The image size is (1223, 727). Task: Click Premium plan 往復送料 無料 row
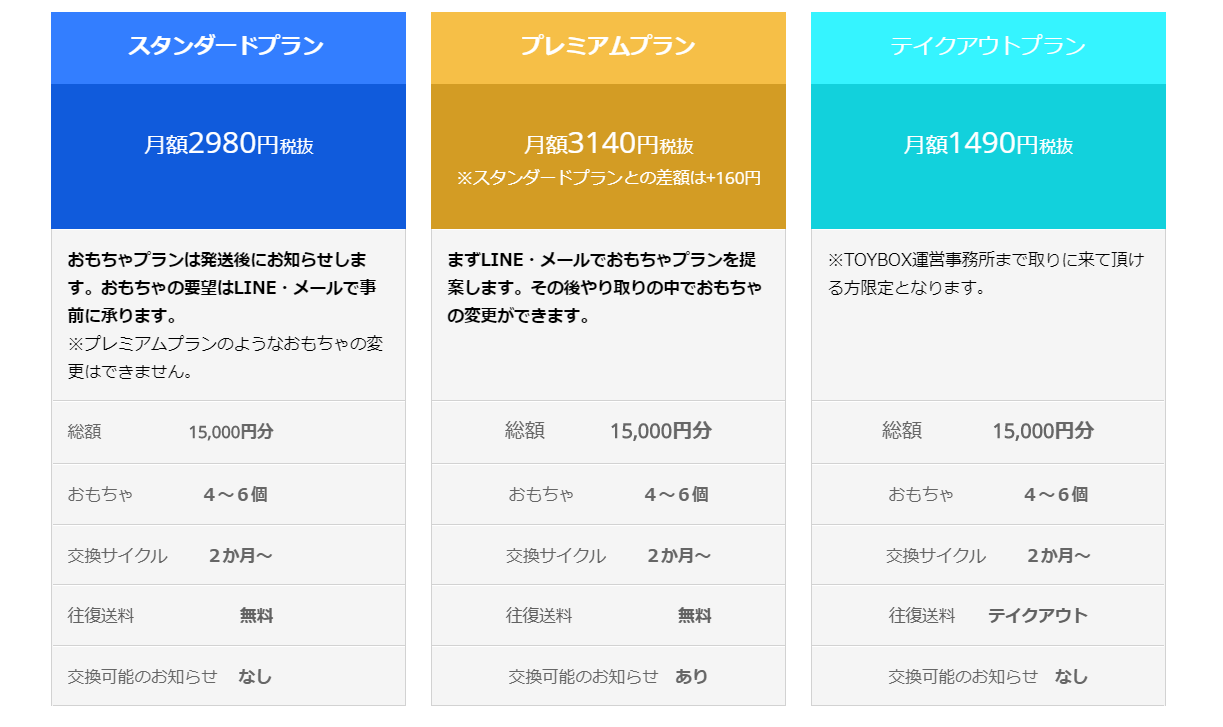click(608, 616)
